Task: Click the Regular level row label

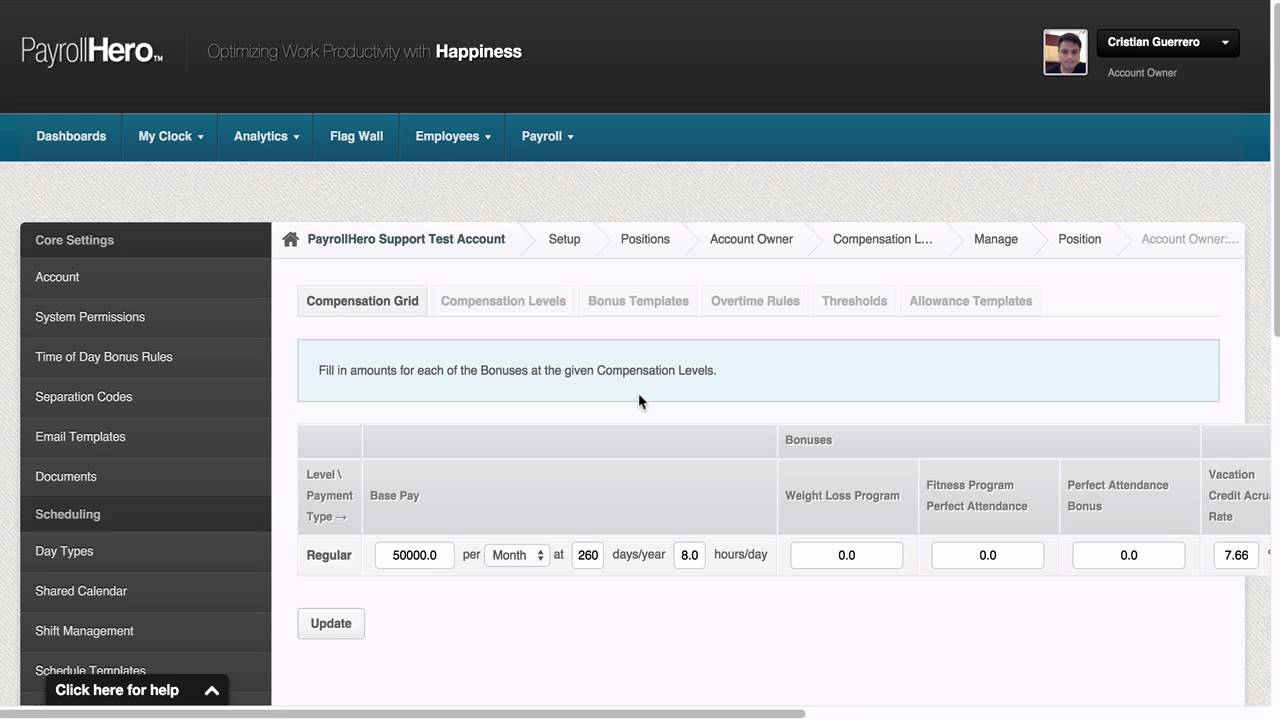Action: (329, 555)
